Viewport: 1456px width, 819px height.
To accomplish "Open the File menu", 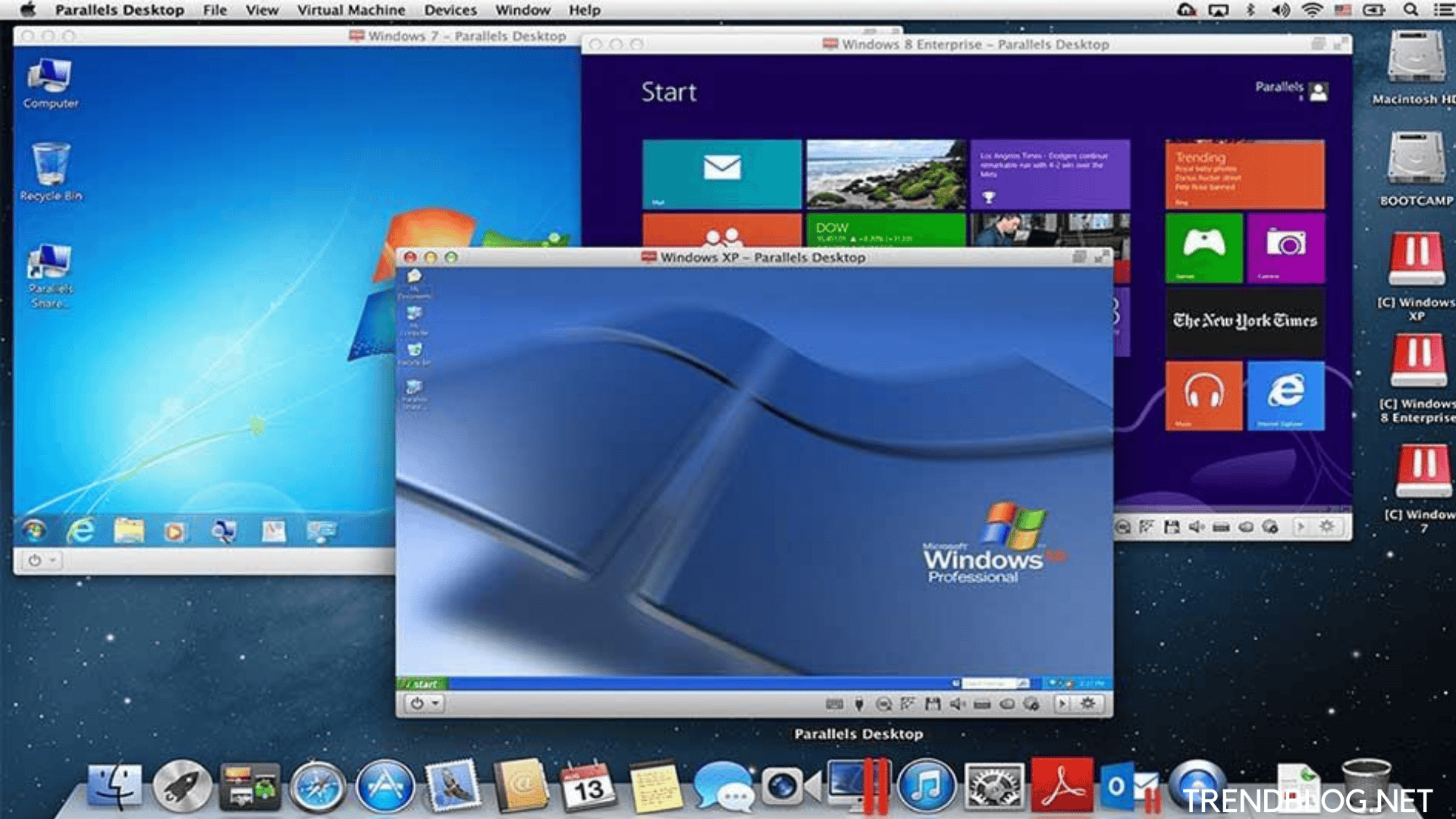I will point(215,10).
